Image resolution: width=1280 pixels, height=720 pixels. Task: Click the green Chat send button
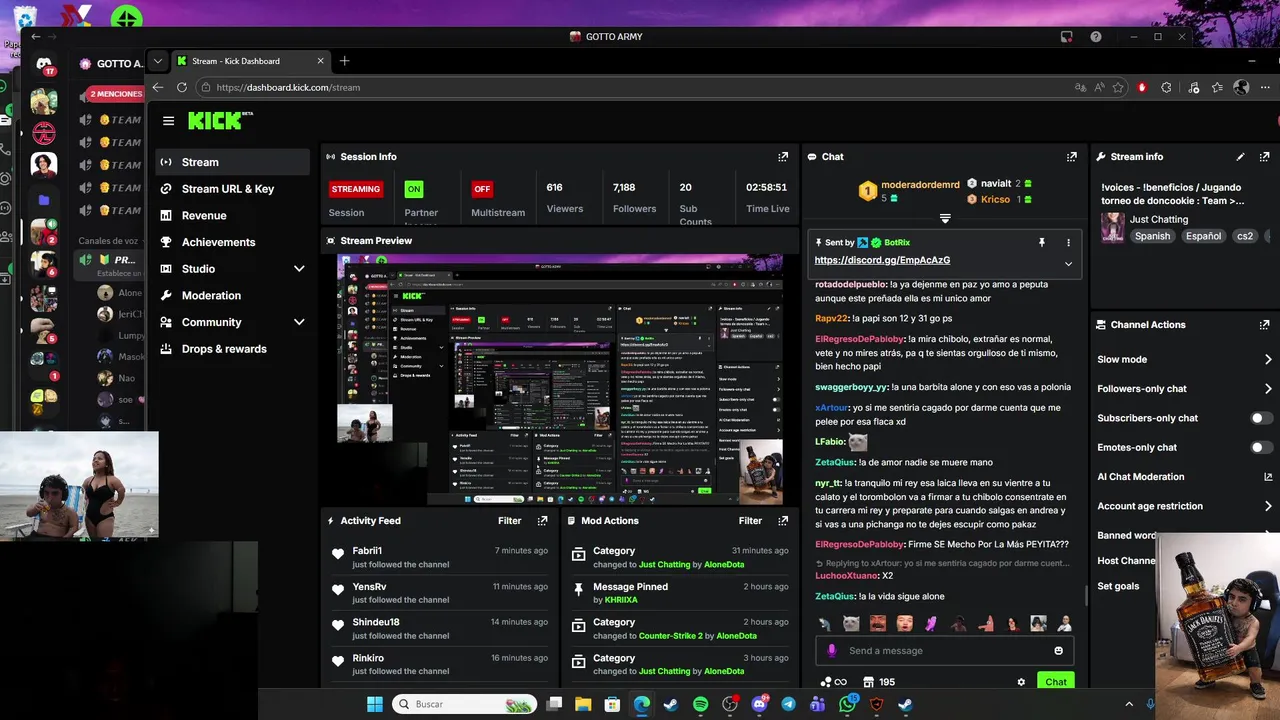[x=1056, y=682]
